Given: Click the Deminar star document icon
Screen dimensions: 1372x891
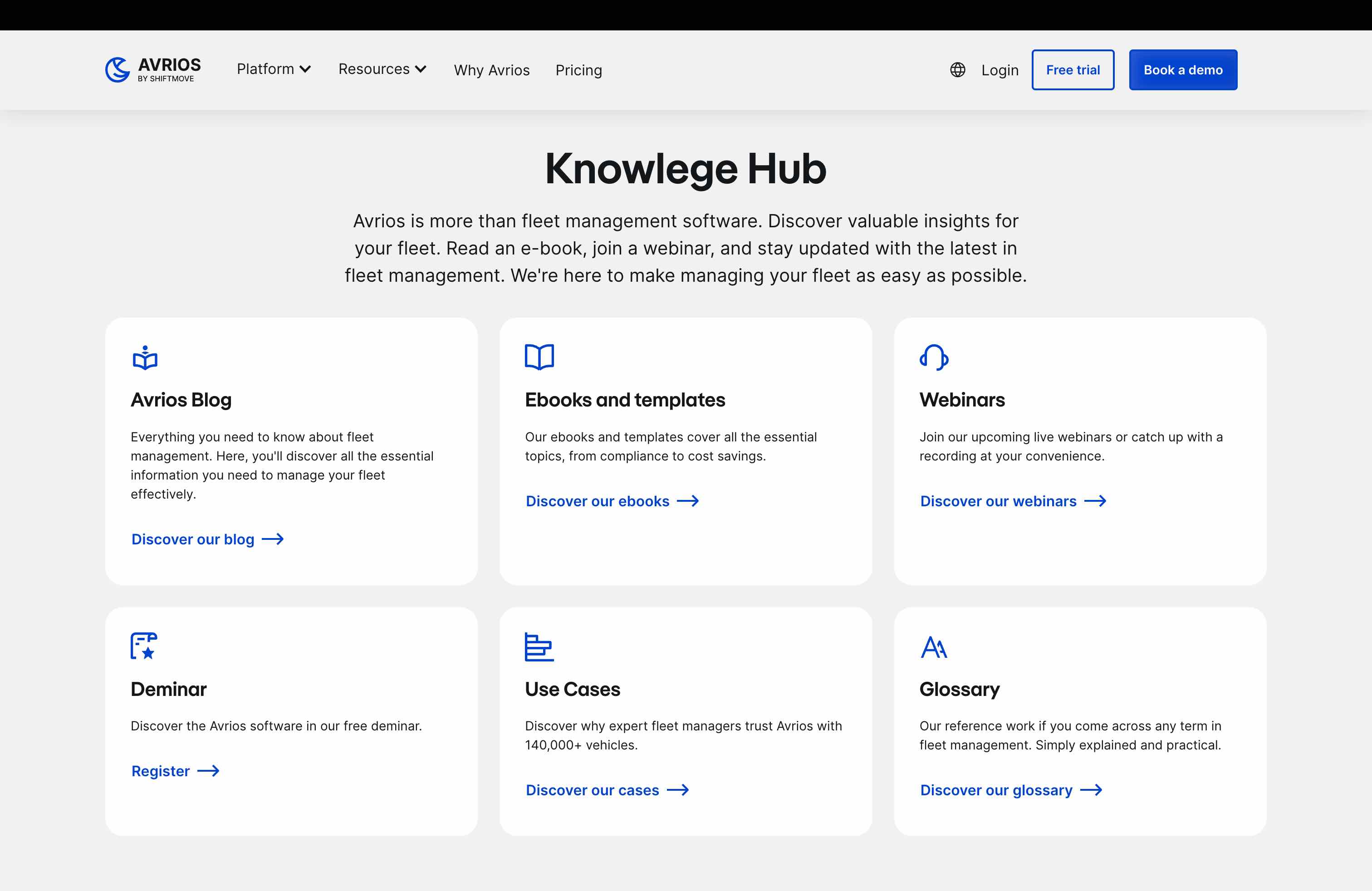Looking at the screenshot, I should (x=143, y=646).
